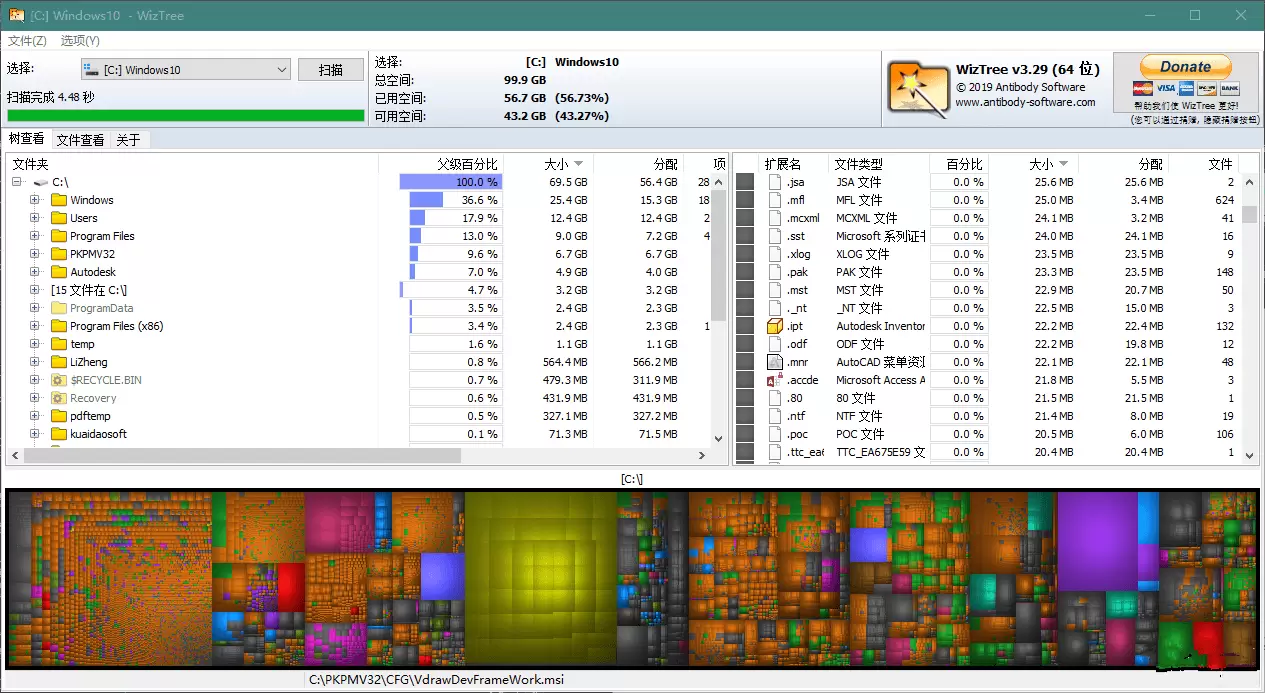Expand the temp folder node
The width and height of the screenshot is (1265, 693).
click(x=35, y=344)
